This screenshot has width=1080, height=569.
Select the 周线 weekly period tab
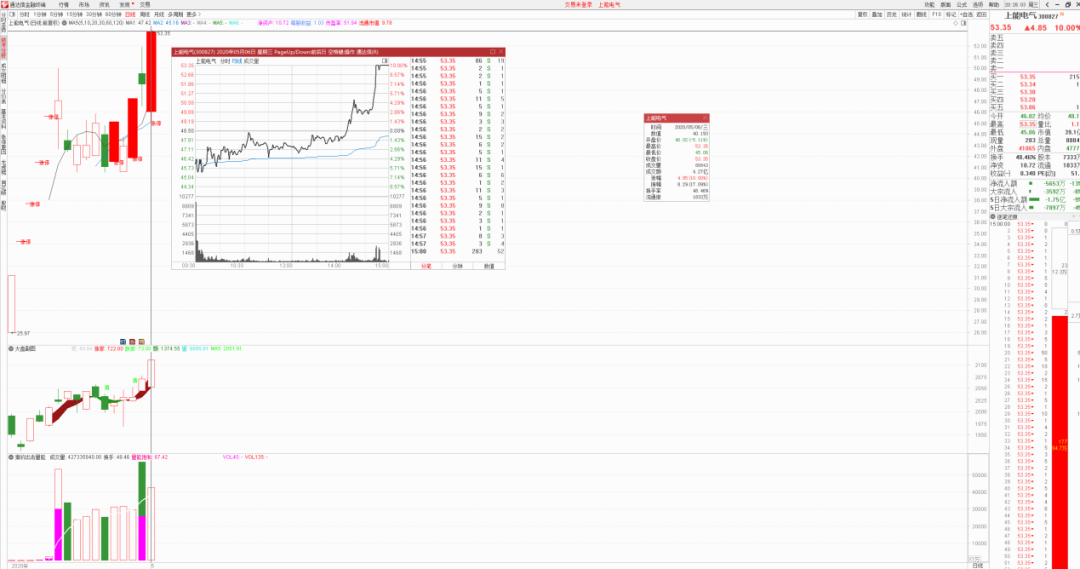pyautogui.click(x=145, y=14)
